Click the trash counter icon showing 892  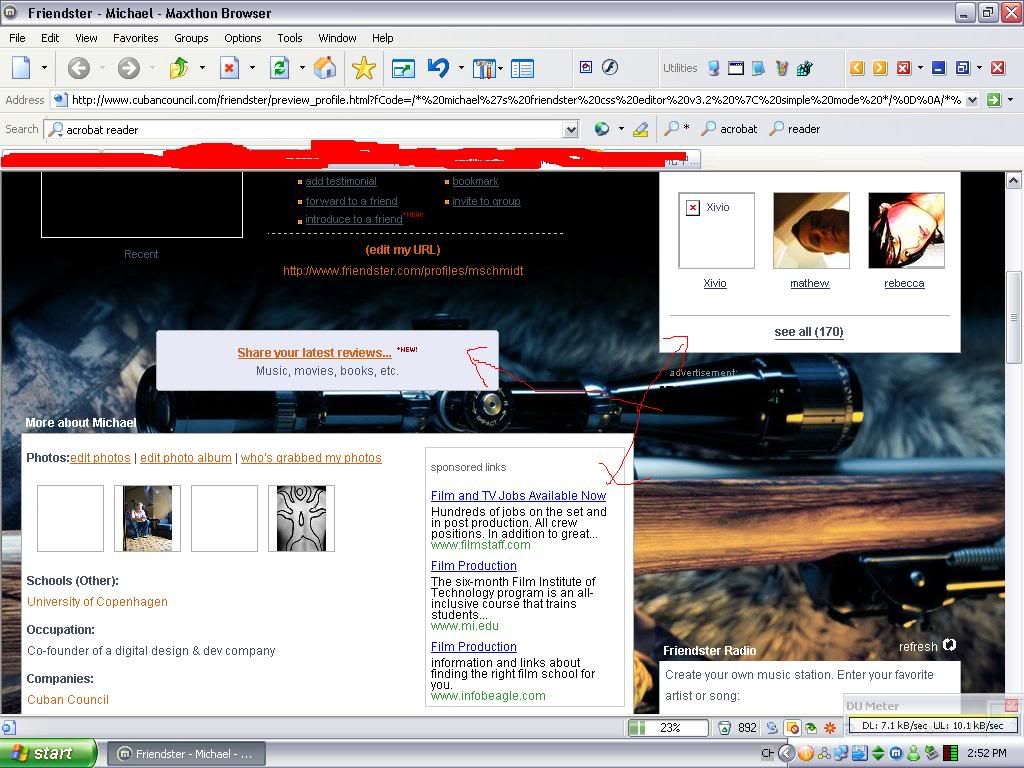[724, 728]
